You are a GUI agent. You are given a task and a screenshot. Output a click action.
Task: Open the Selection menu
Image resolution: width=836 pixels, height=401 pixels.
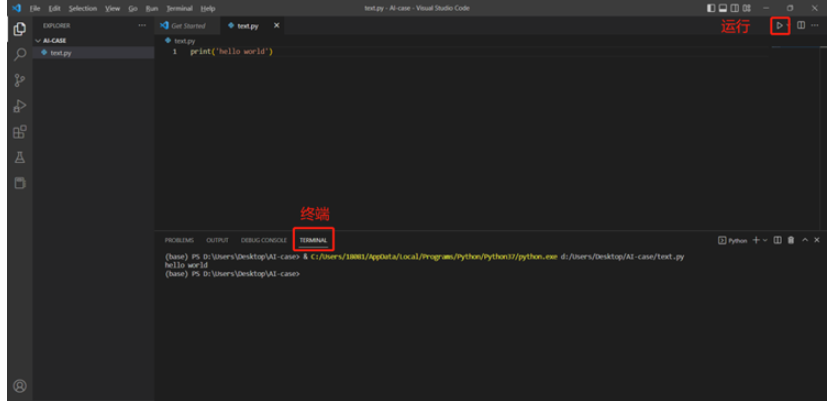click(x=83, y=9)
